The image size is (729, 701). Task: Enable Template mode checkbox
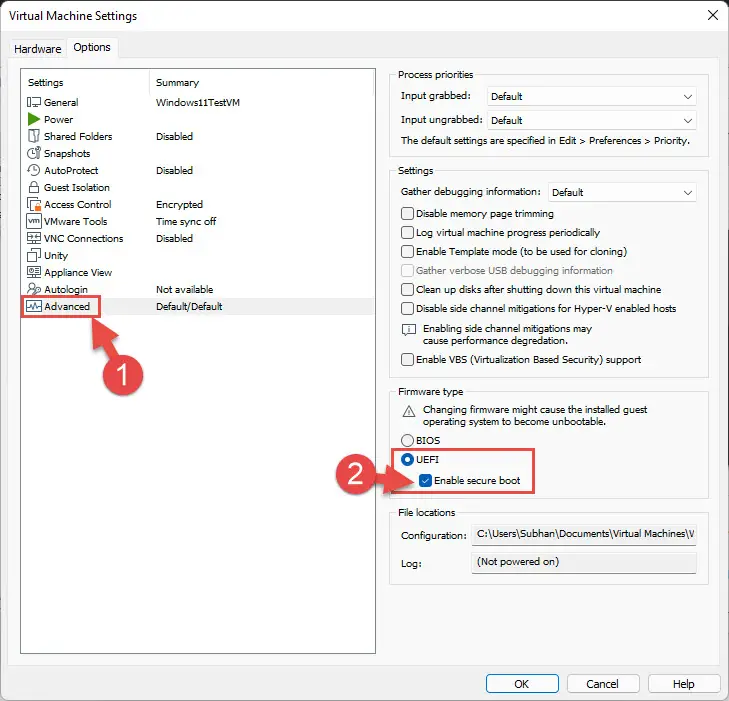point(407,251)
